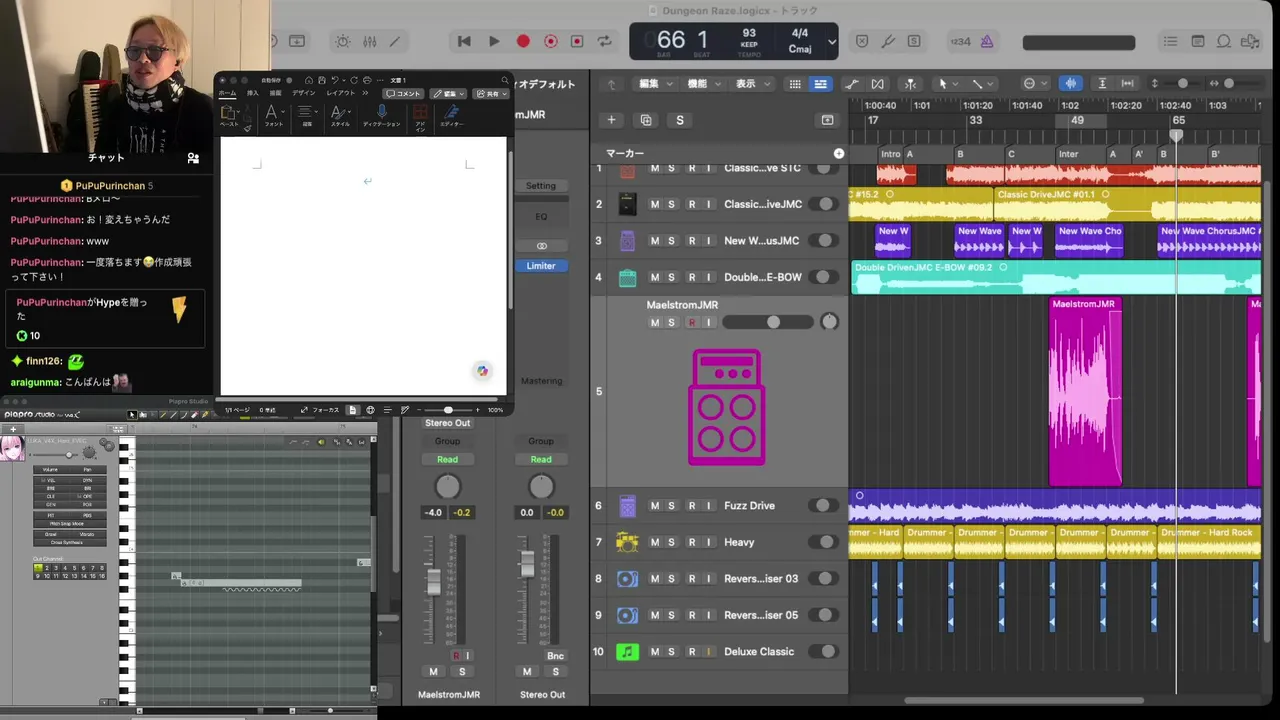This screenshot has height=720, width=1280.
Task: Click the Setting button in channel strip
Action: 541,186
